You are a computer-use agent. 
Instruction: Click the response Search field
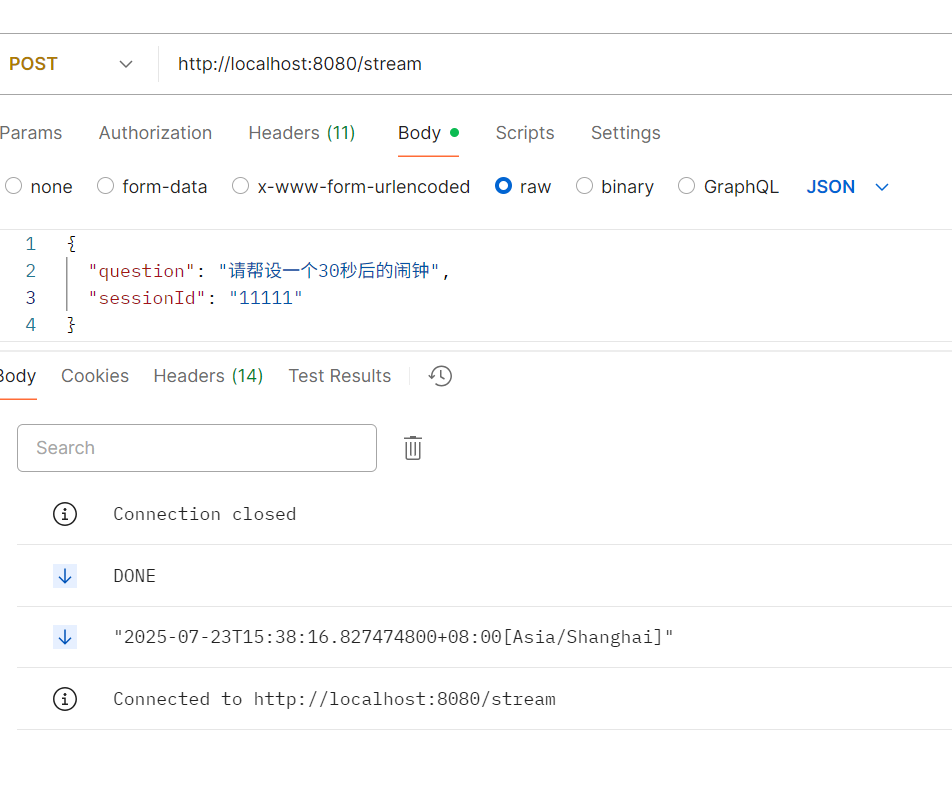pyautogui.click(x=197, y=448)
